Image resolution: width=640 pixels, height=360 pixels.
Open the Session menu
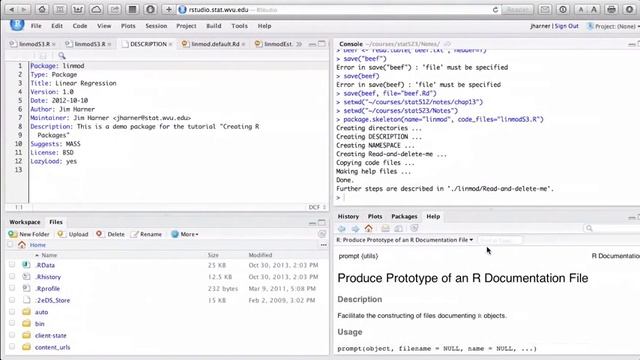pos(156,26)
